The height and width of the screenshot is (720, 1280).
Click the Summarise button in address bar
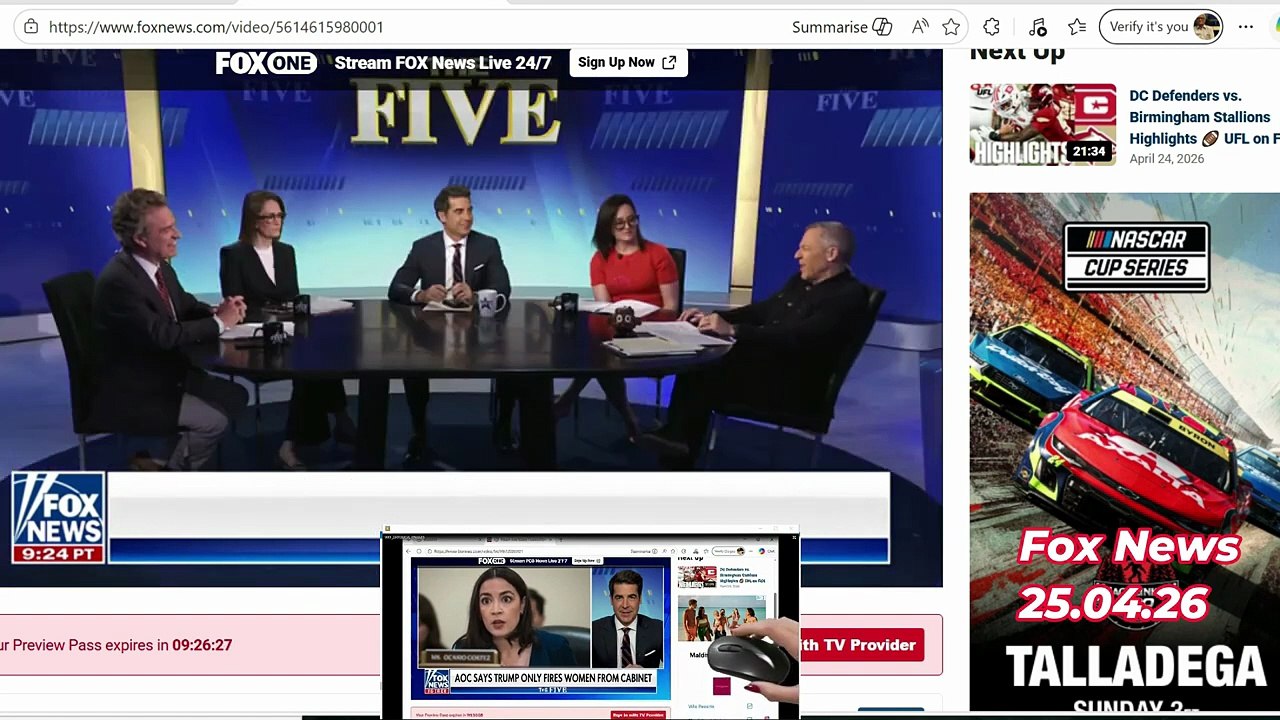pos(841,27)
